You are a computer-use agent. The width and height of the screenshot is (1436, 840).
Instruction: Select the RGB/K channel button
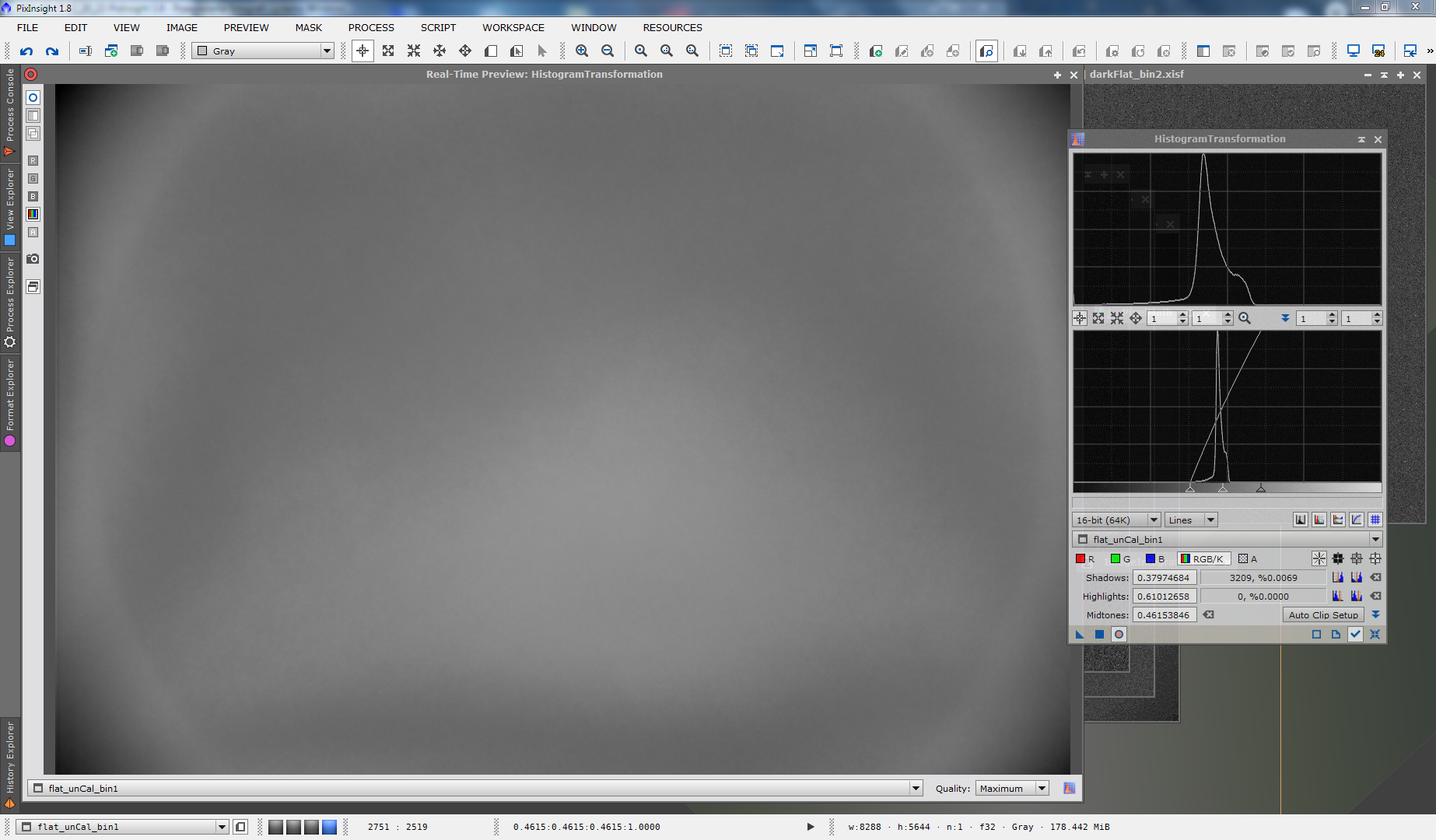click(1203, 558)
